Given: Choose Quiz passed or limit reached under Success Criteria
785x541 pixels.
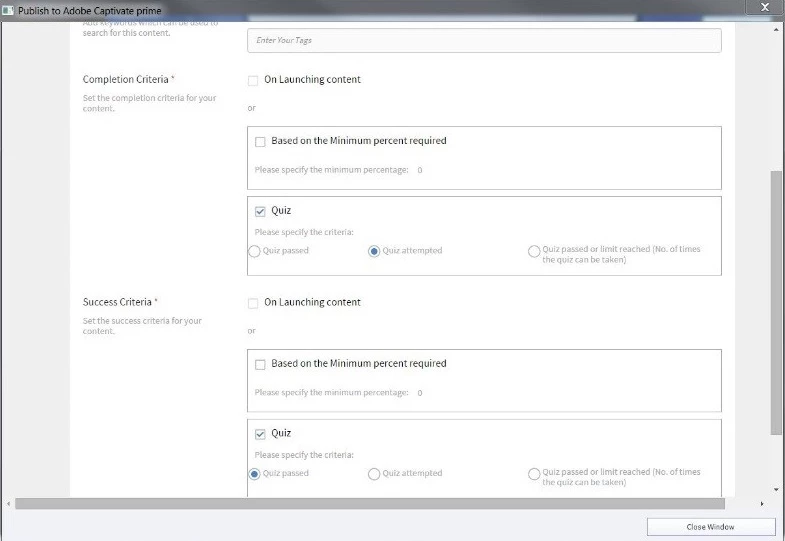Looking at the screenshot, I should (534, 473).
